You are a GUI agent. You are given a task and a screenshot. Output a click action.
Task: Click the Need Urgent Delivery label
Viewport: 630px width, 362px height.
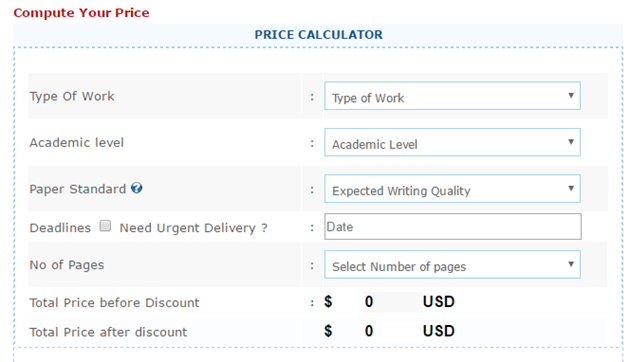[194, 228]
